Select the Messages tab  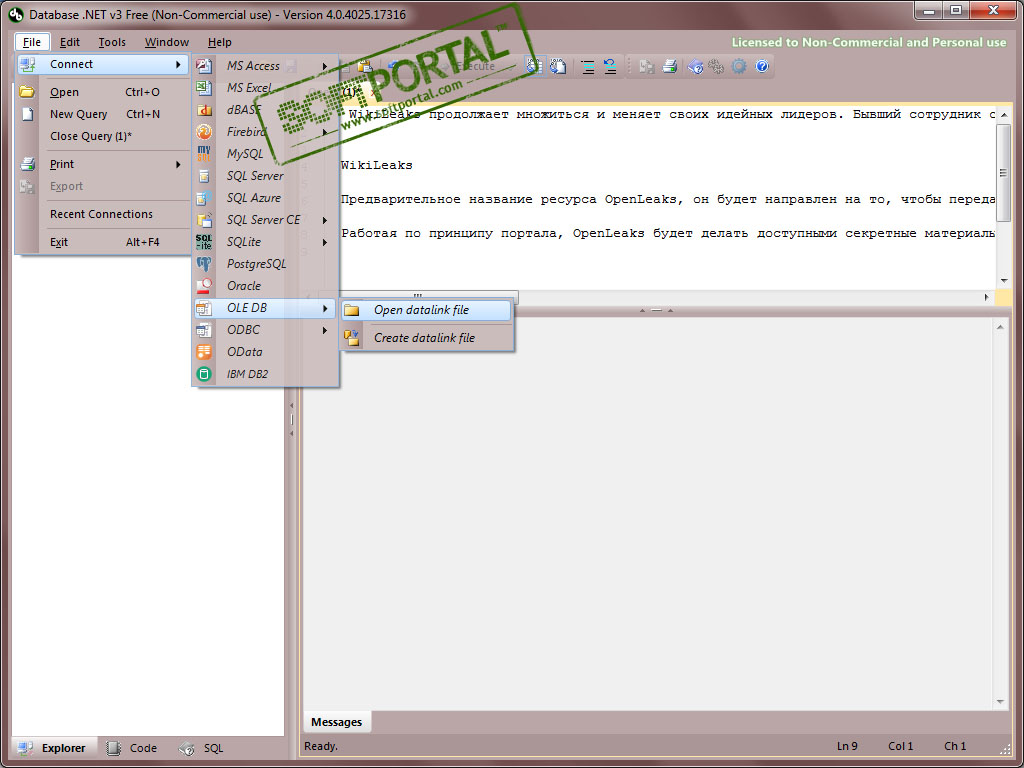[x=336, y=722]
